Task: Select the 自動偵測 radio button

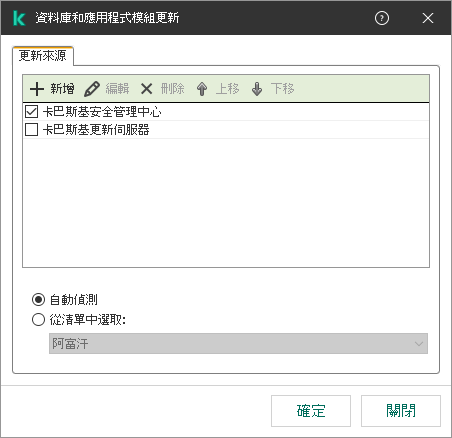Action: point(38,300)
